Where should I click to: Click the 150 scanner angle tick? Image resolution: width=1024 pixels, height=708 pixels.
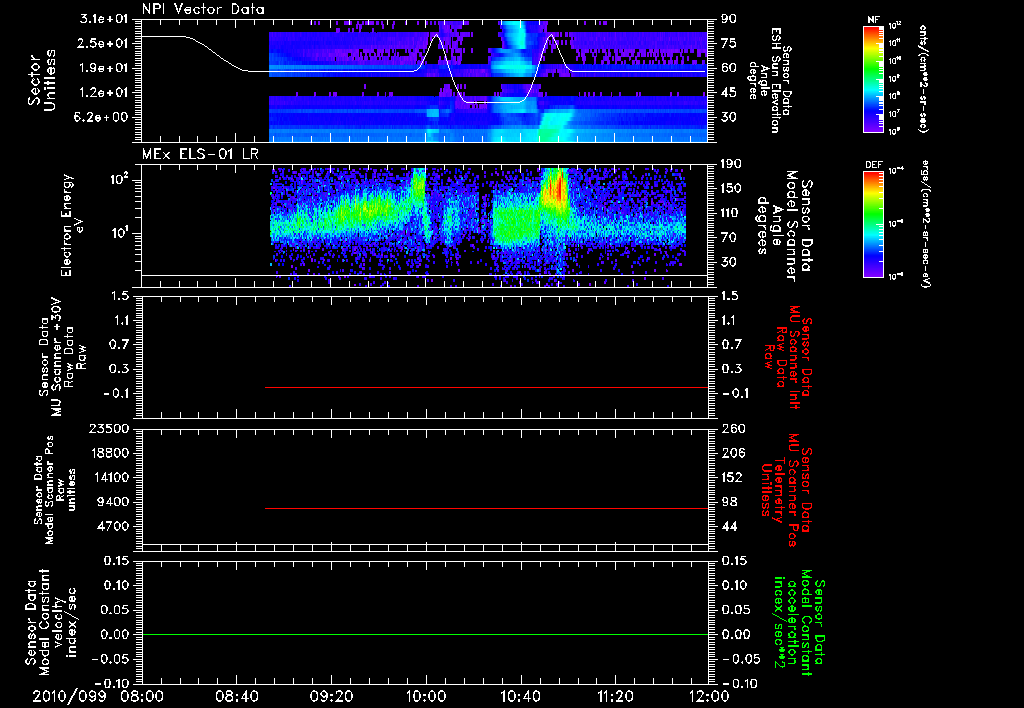tap(731, 189)
